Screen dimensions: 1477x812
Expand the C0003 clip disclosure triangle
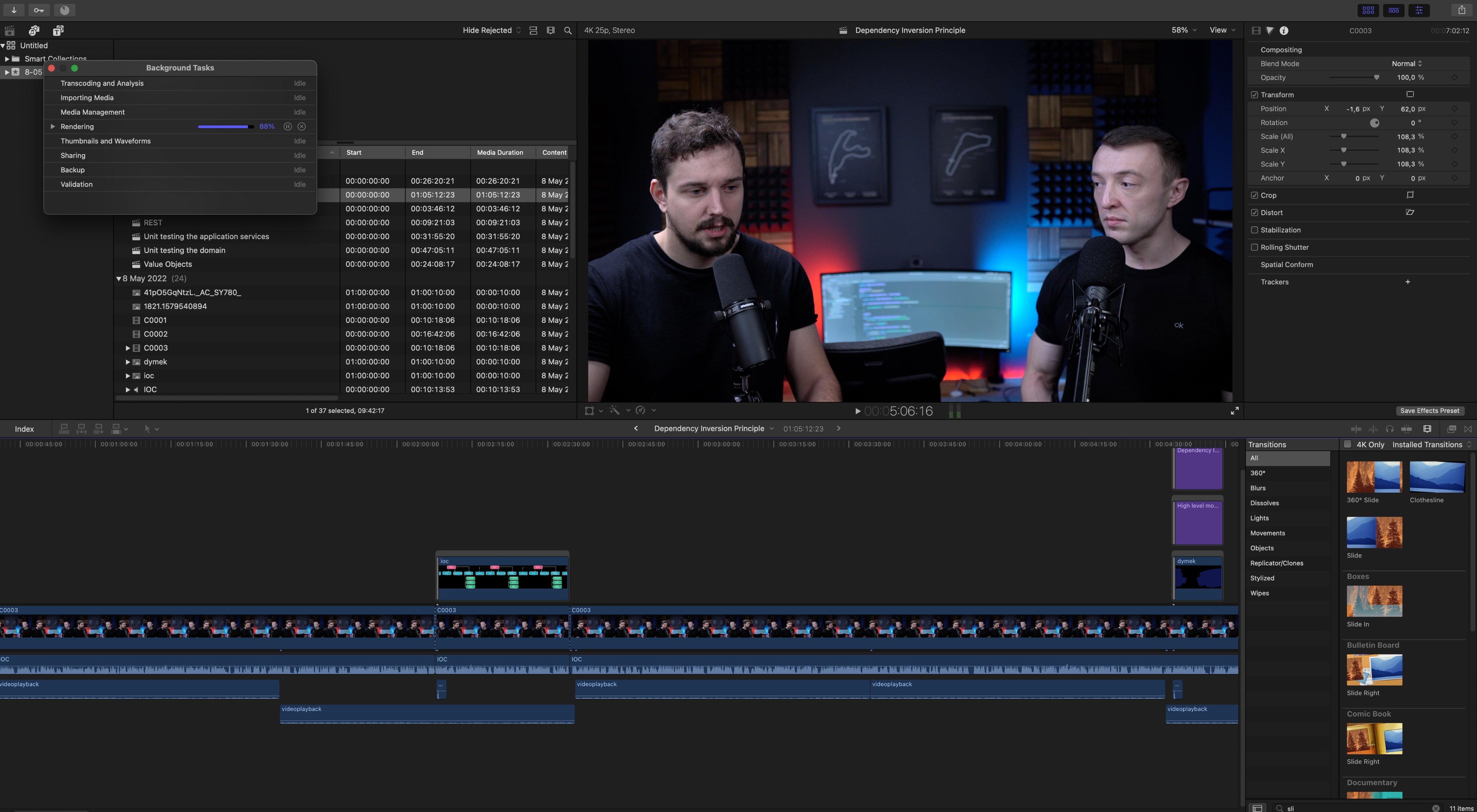[127, 348]
